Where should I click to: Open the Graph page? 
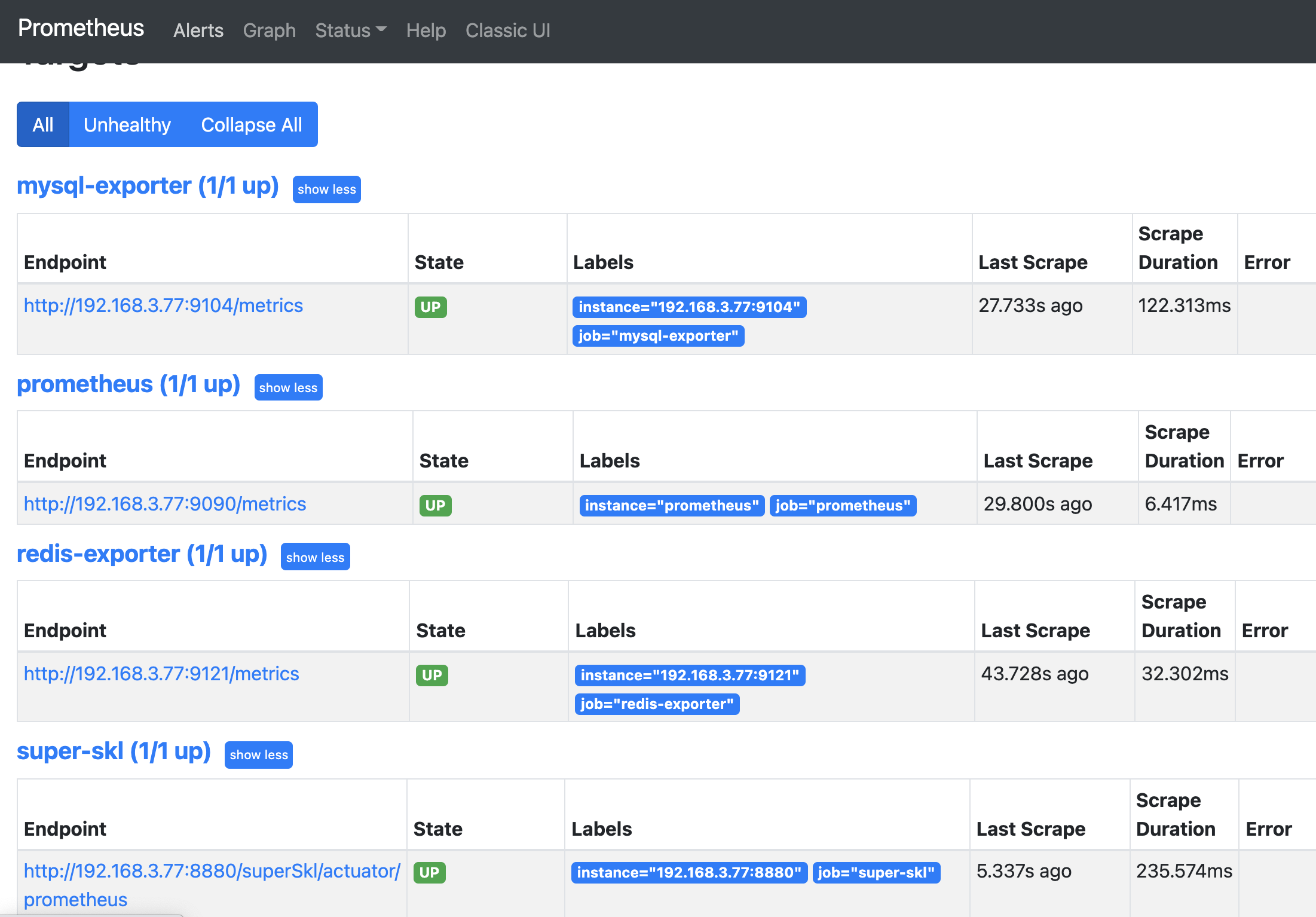[x=269, y=30]
